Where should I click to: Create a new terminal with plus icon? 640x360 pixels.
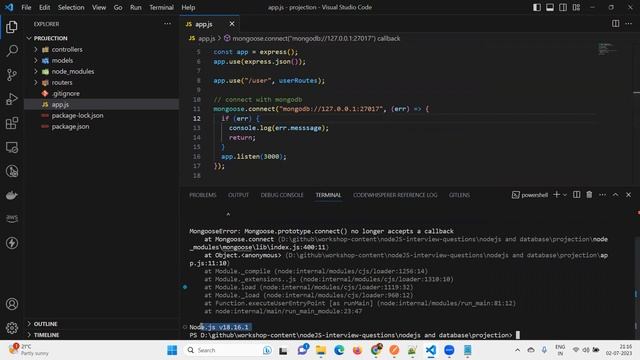point(556,195)
